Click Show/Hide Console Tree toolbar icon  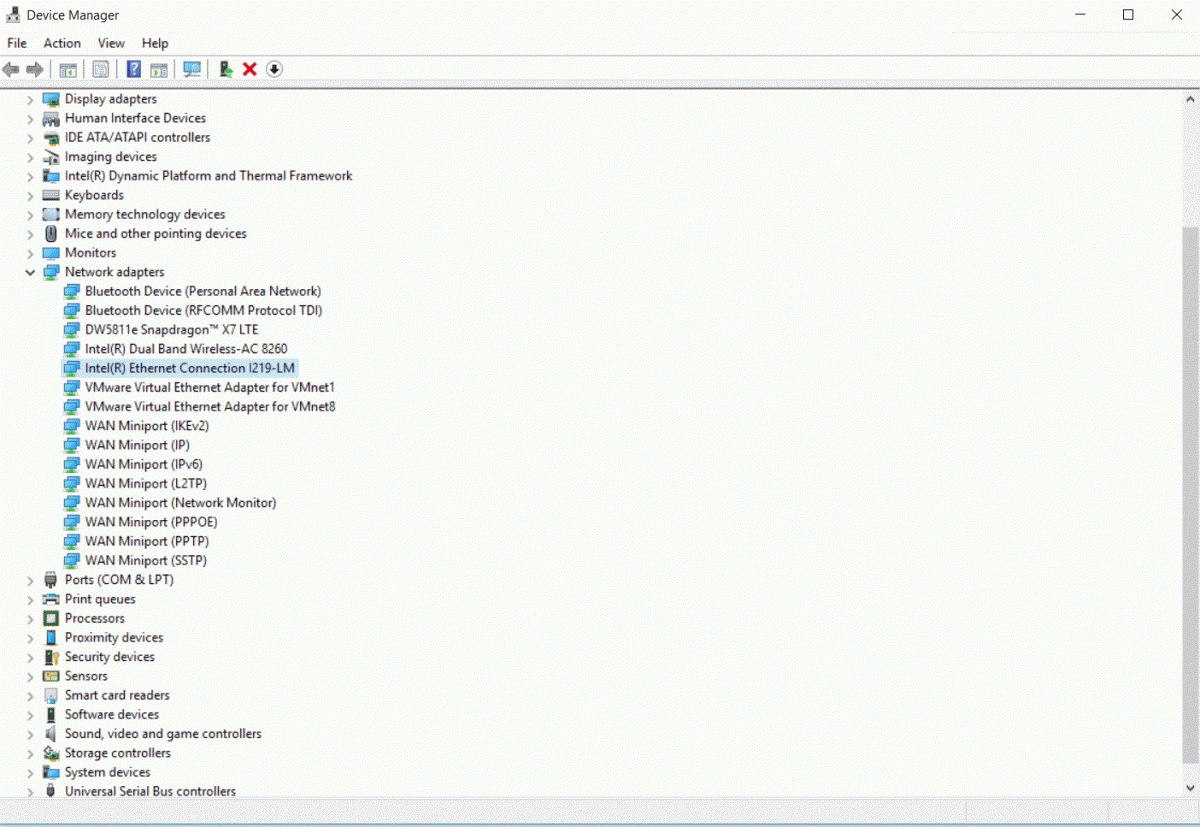(68, 69)
